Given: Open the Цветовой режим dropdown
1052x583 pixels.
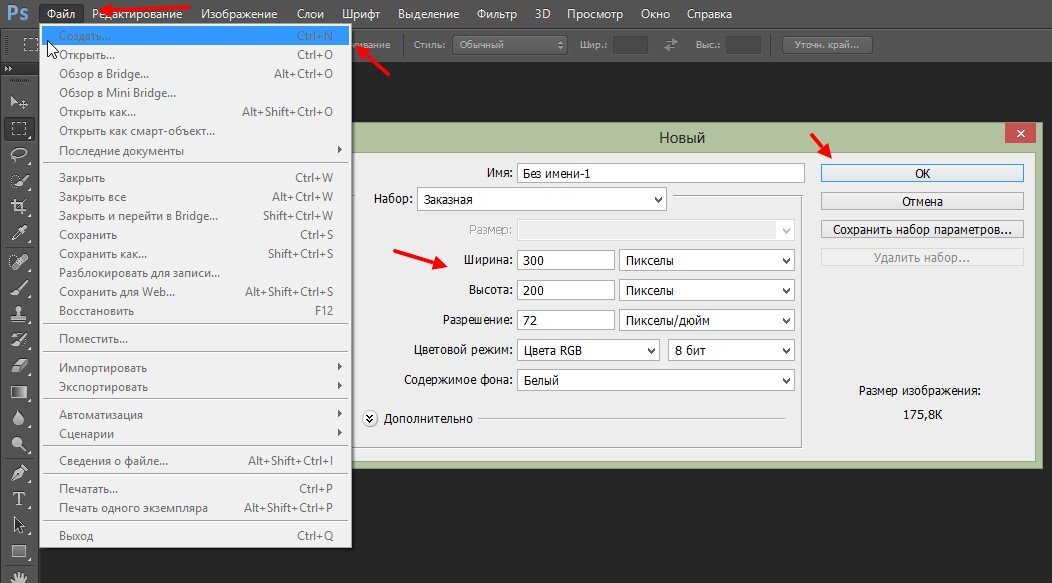Looking at the screenshot, I should [588, 350].
